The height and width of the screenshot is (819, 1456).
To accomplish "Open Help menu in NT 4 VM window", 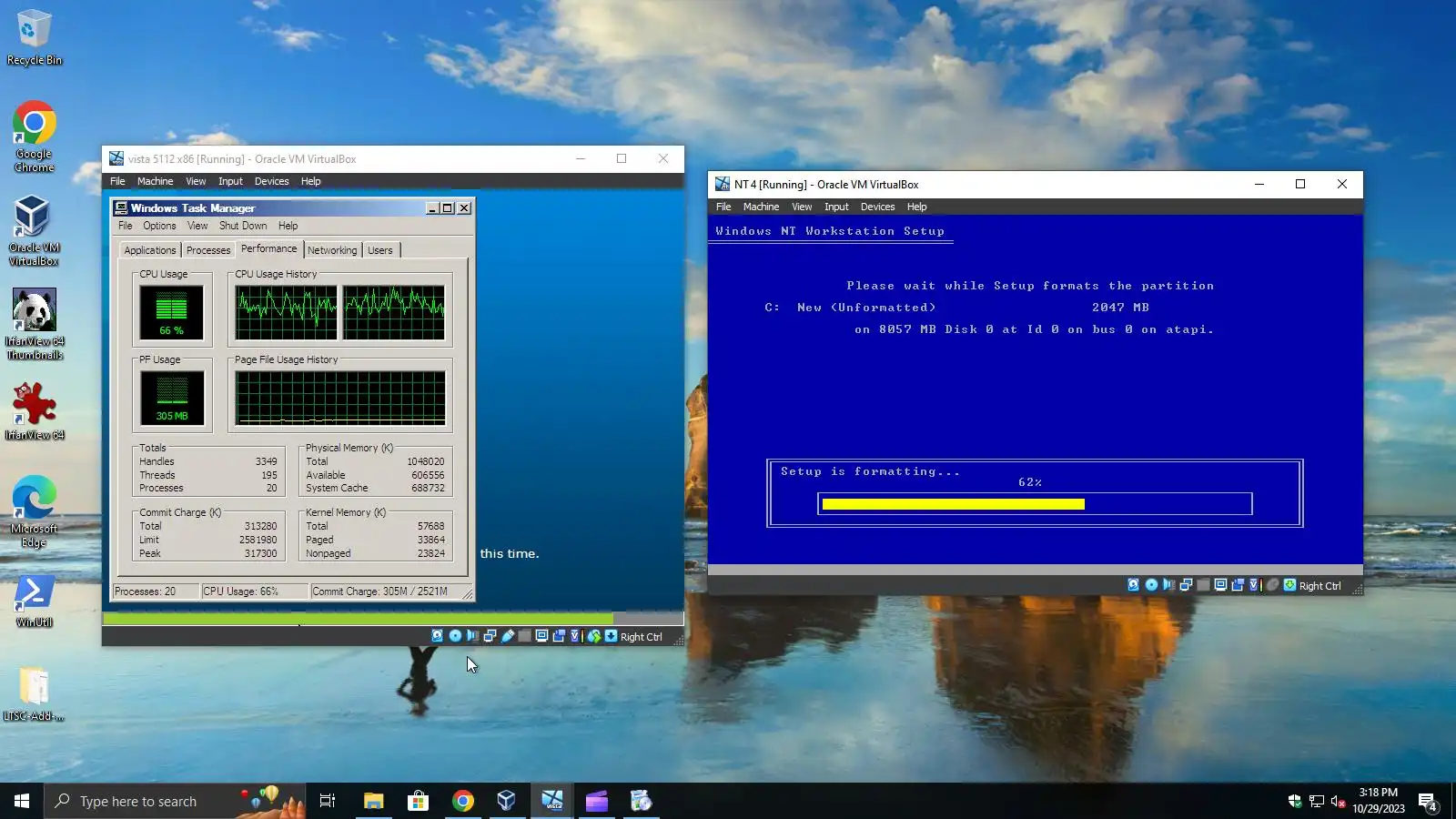I will click(916, 207).
